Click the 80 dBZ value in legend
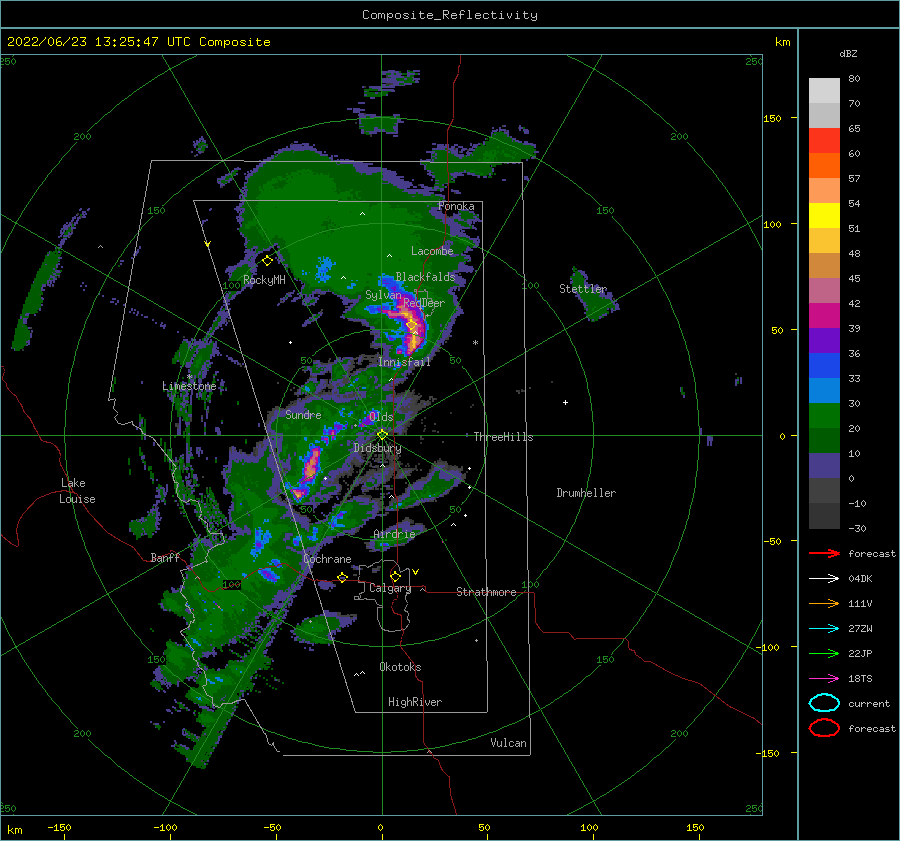This screenshot has width=900, height=841. [x=854, y=79]
